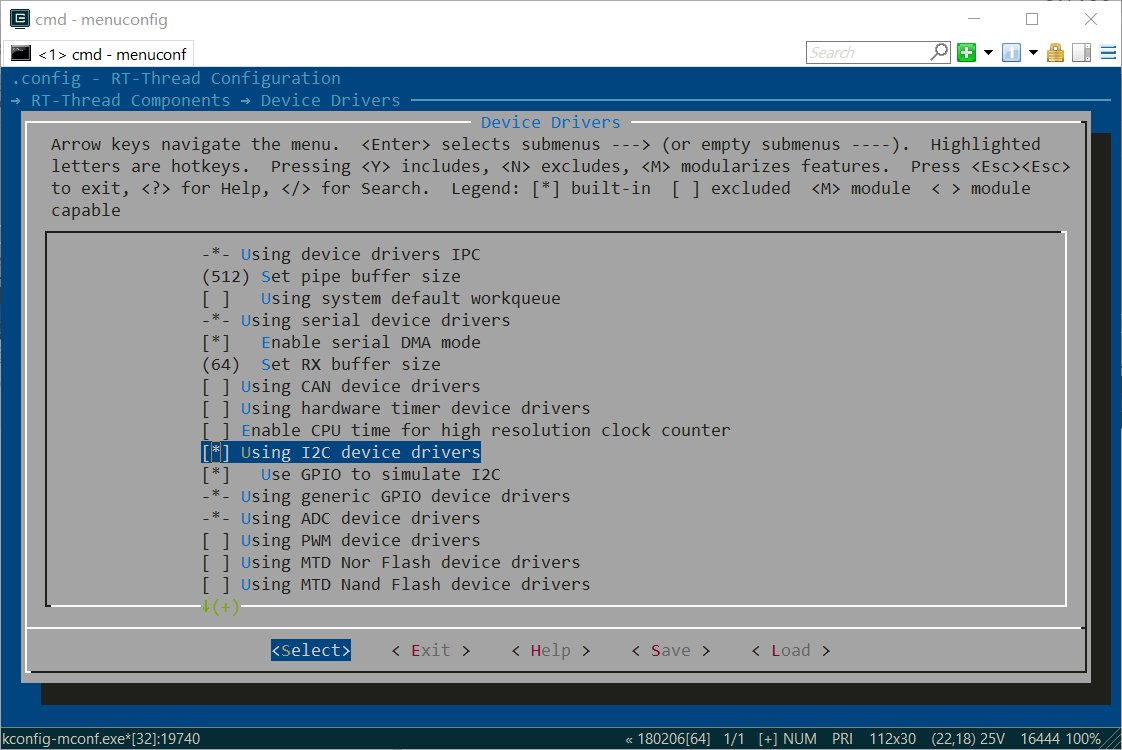Click the 'NUM' status bar indicator
Image resolution: width=1122 pixels, height=750 pixels.
tap(800, 739)
